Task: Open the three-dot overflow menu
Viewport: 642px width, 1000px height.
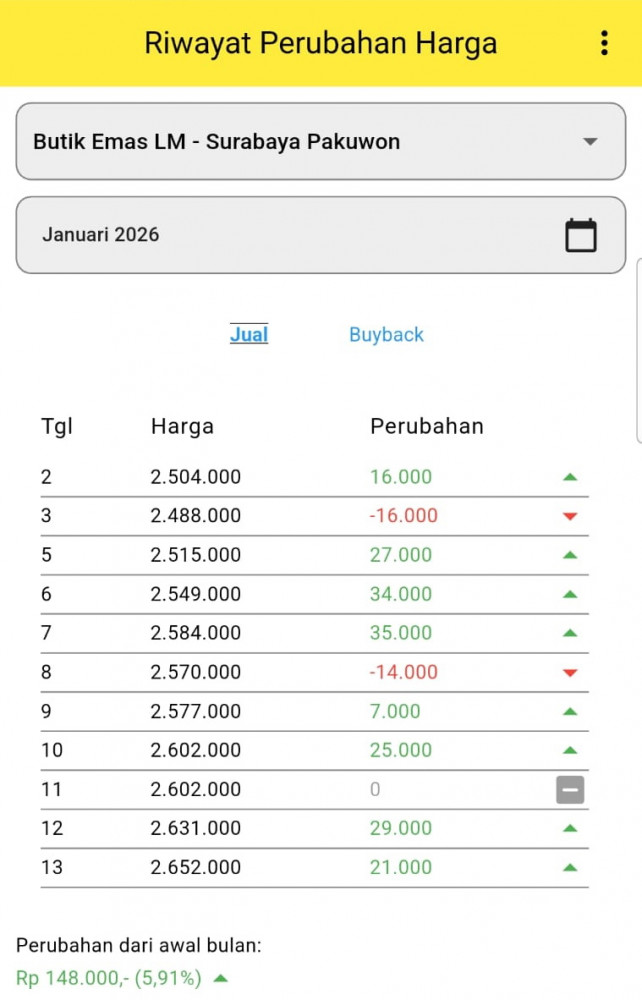Action: (604, 43)
